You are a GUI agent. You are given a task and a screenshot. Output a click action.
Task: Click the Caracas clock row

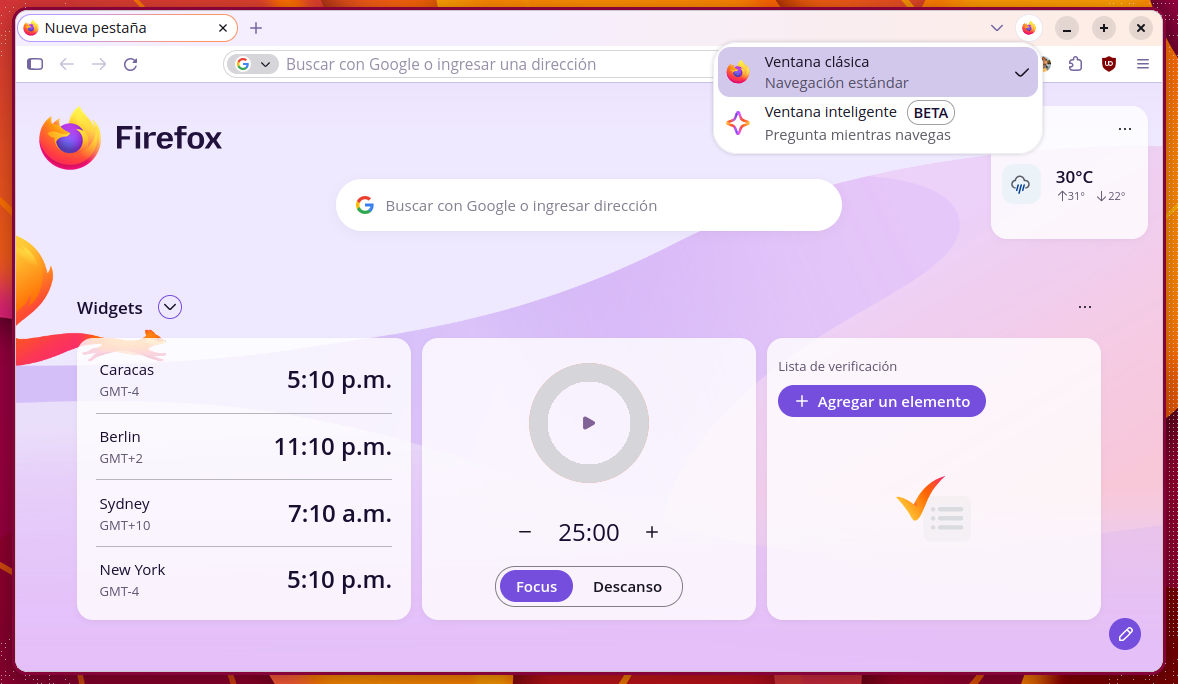point(244,380)
